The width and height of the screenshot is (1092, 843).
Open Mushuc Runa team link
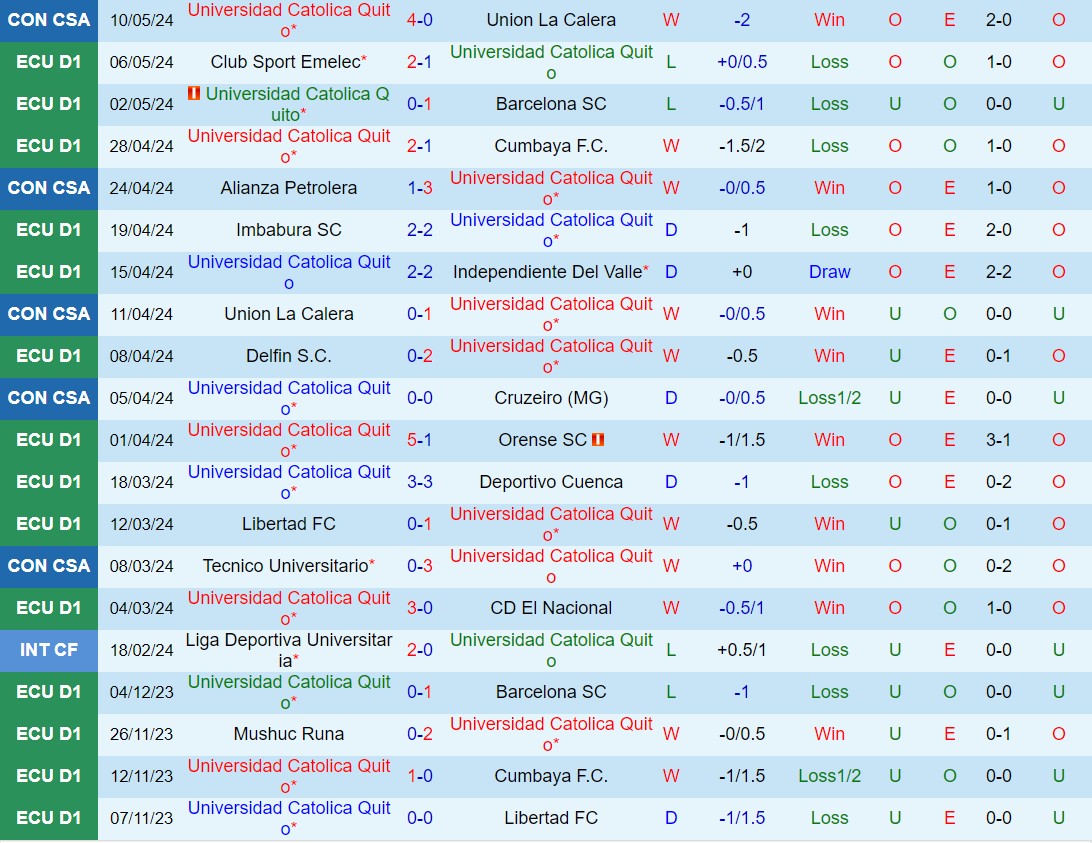tap(289, 734)
